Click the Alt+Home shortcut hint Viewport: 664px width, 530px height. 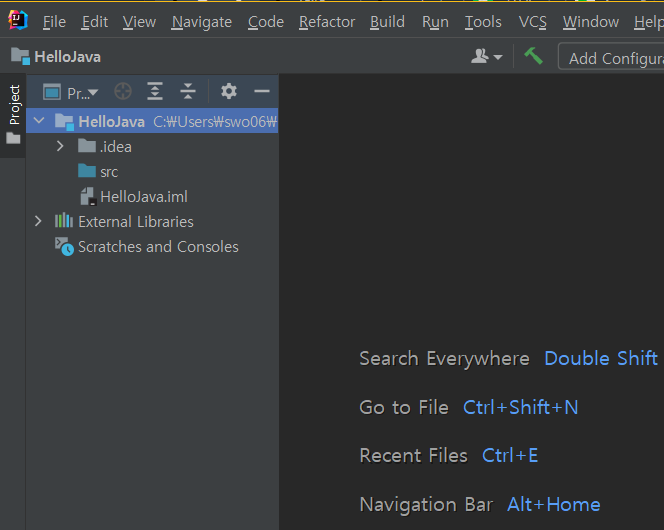554,505
